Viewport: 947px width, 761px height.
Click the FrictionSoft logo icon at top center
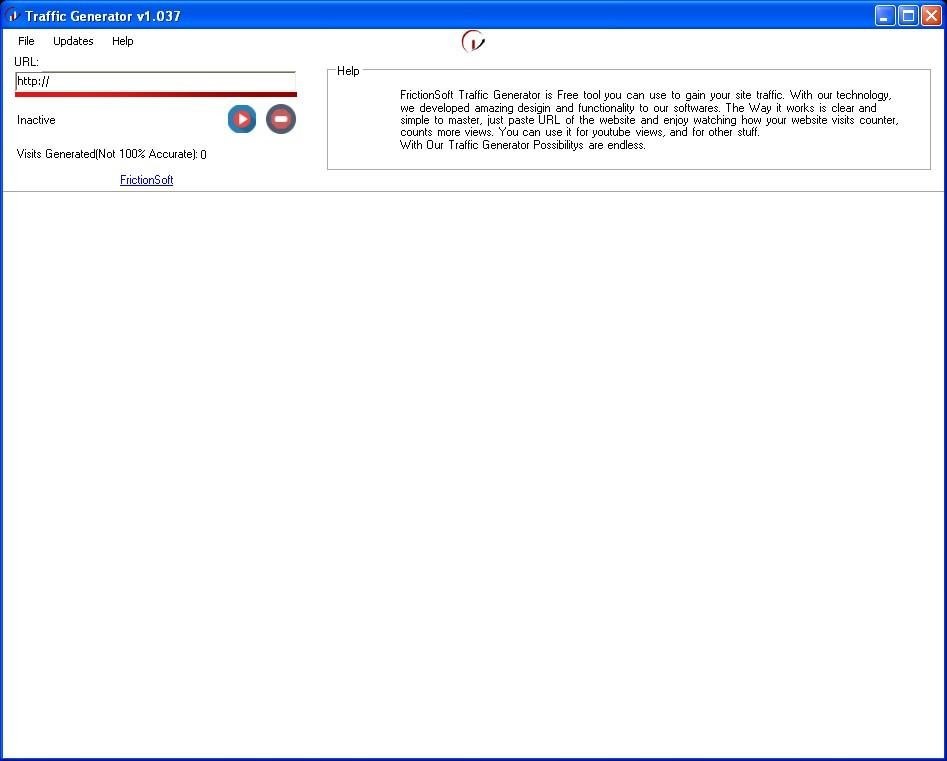pyautogui.click(x=474, y=42)
